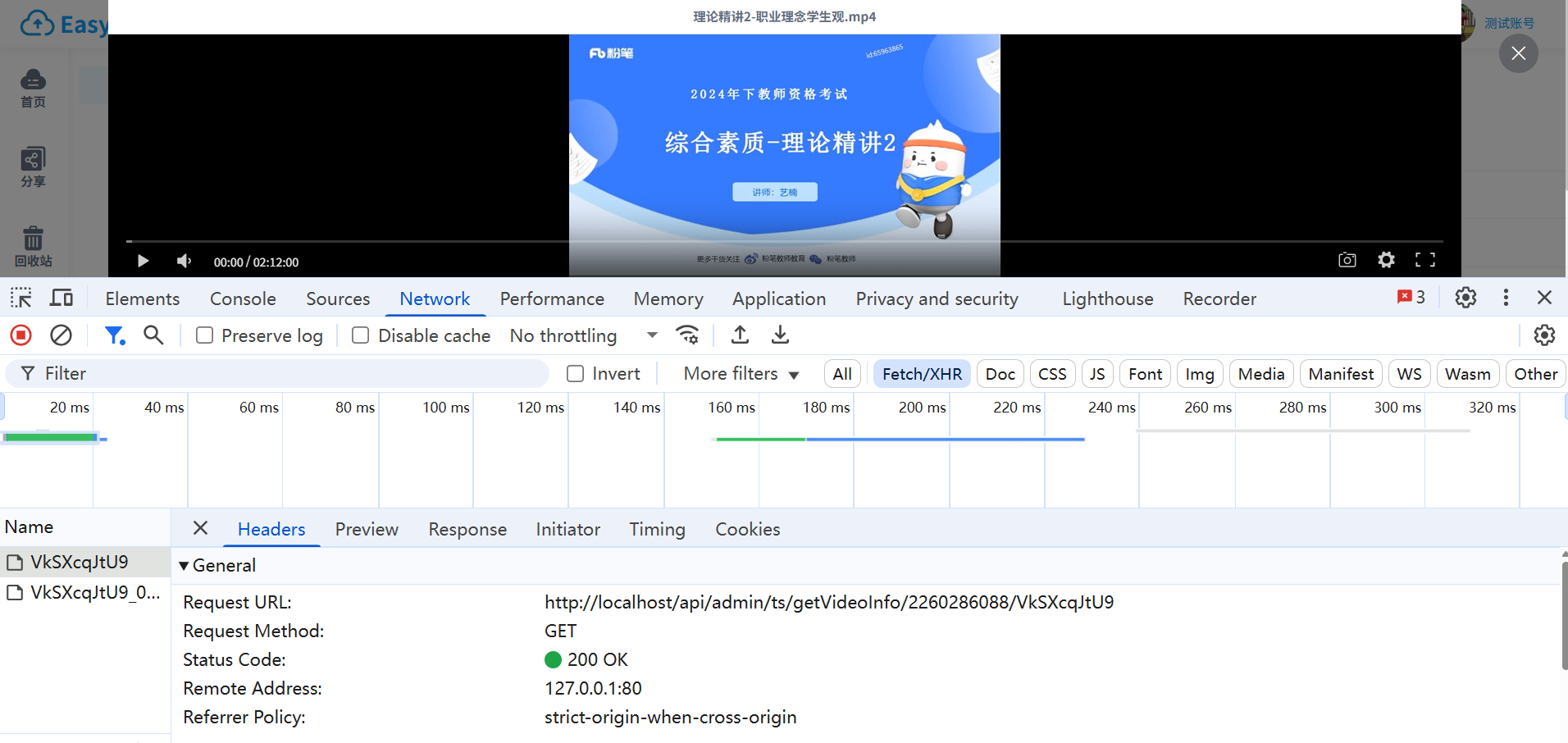1568x743 pixels.
Task: Toggle the Other filter
Action: tap(1536, 374)
